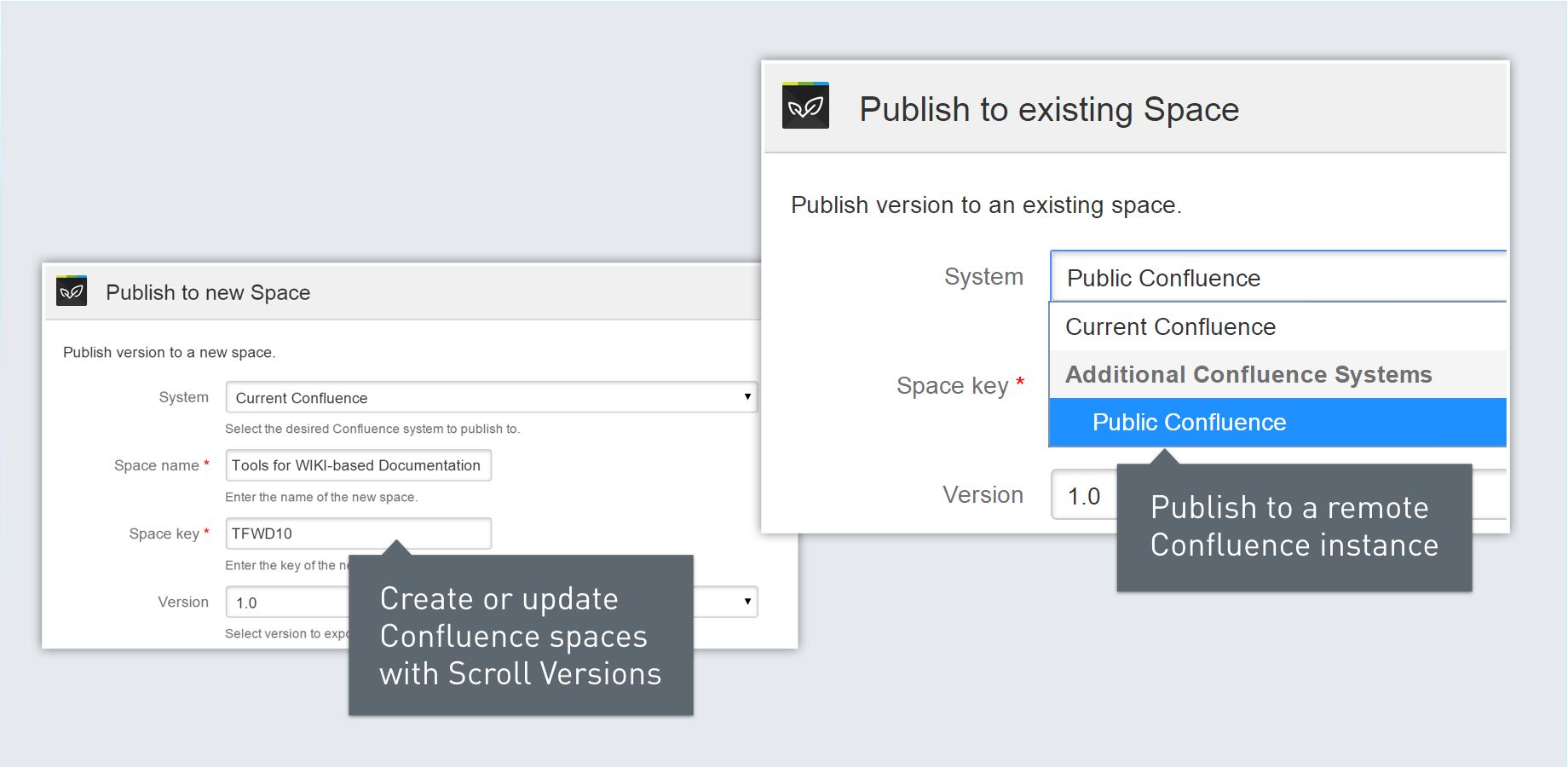
Task: Click 'Enter the name of the new space.' hint
Action: click(x=321, y=497)
